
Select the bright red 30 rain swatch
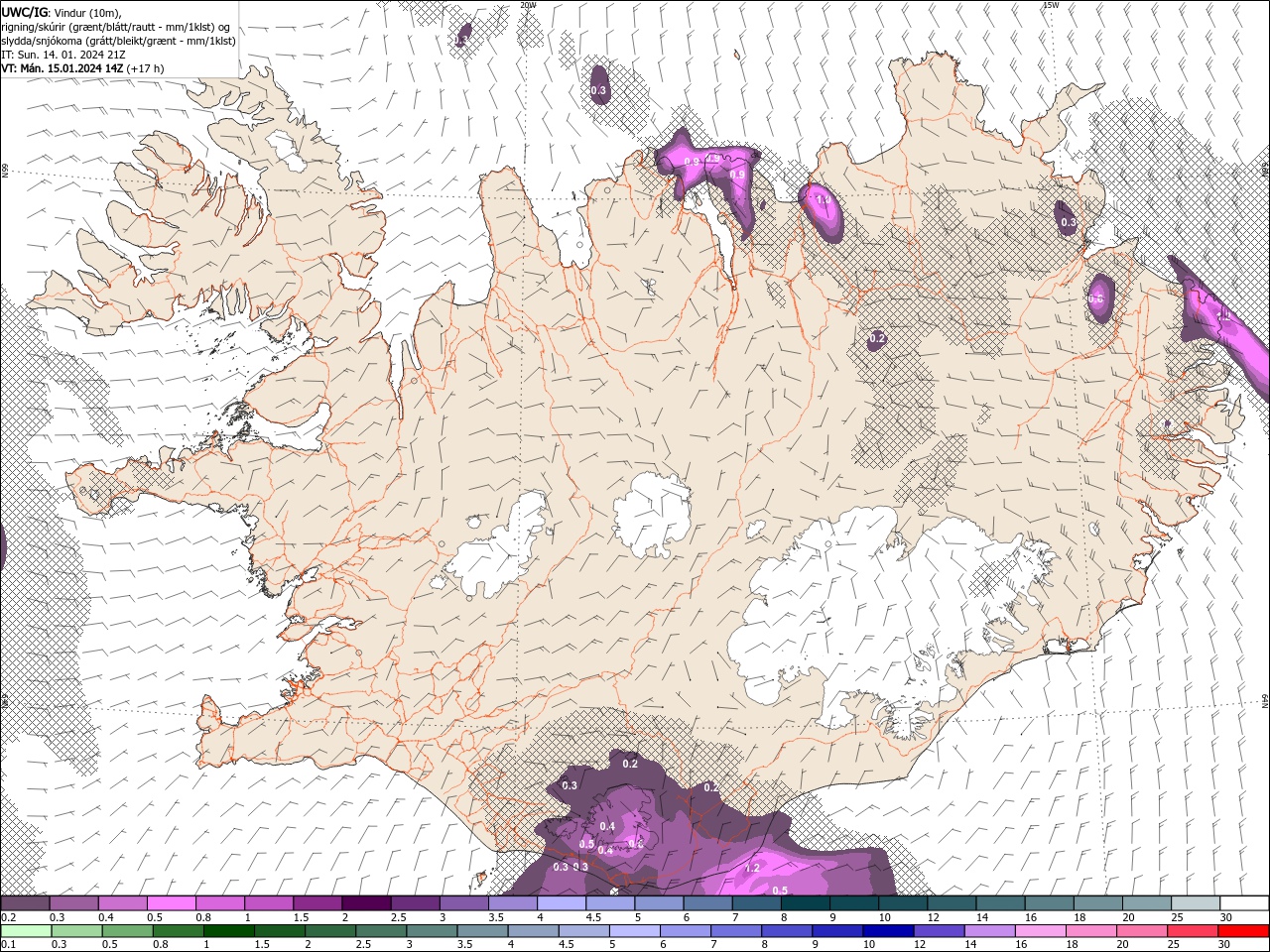tap(1244, 931)
